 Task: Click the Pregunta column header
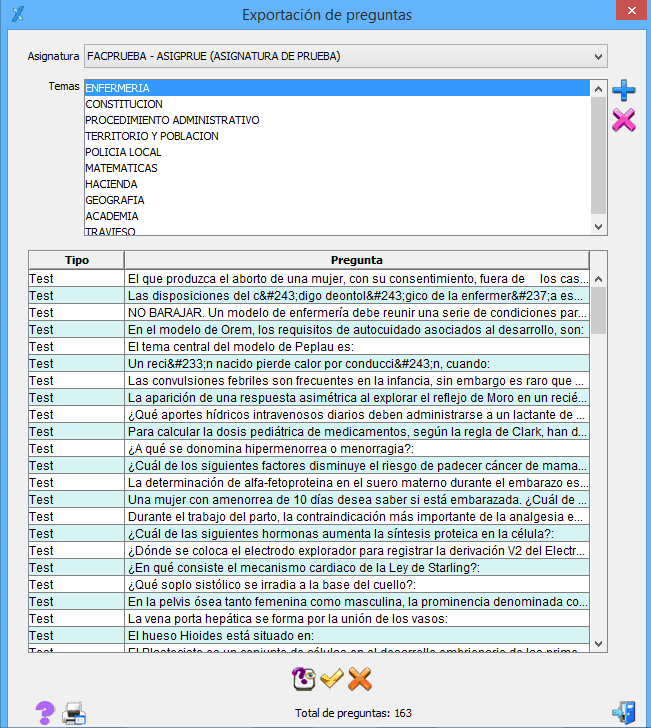coord(357,260)
